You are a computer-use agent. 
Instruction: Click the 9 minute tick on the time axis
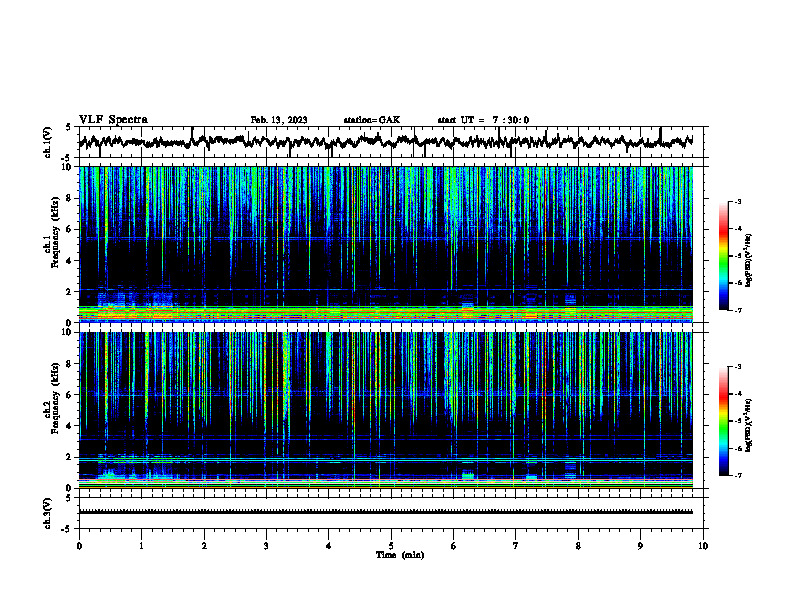[x=640, y=546]
